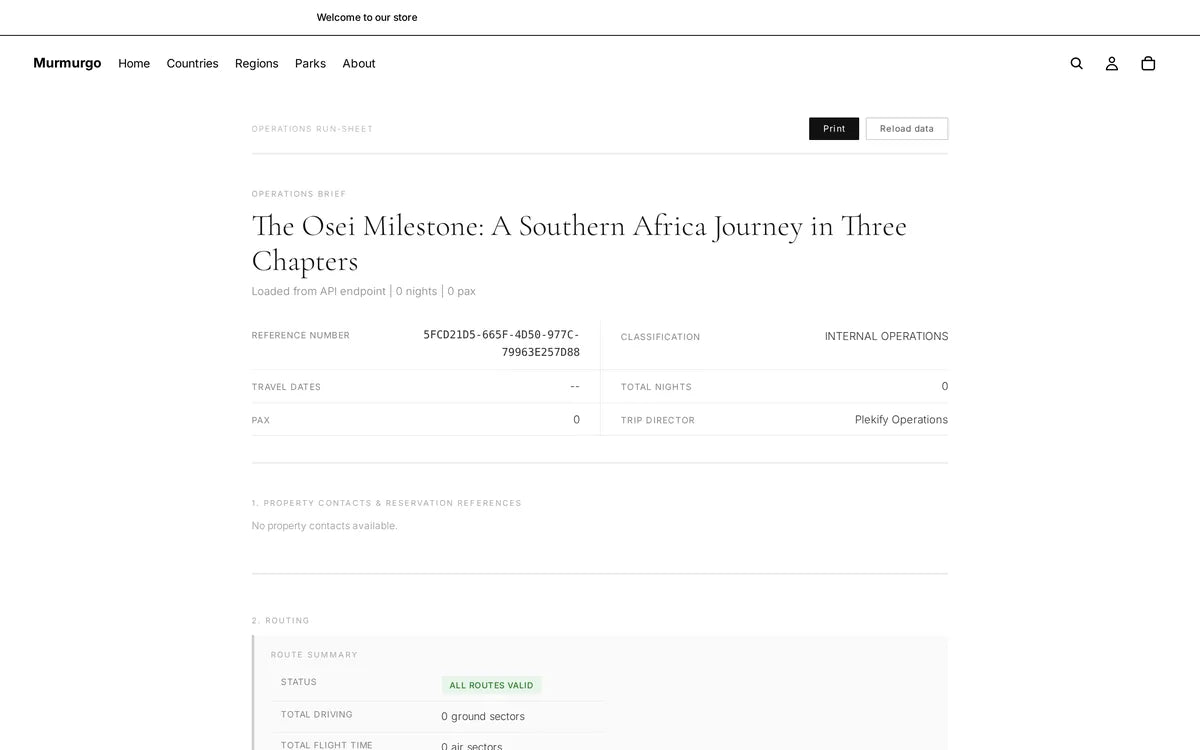Screen dimensions: 1200x750
Task: Open the About menu item
Action: (359, 63)
